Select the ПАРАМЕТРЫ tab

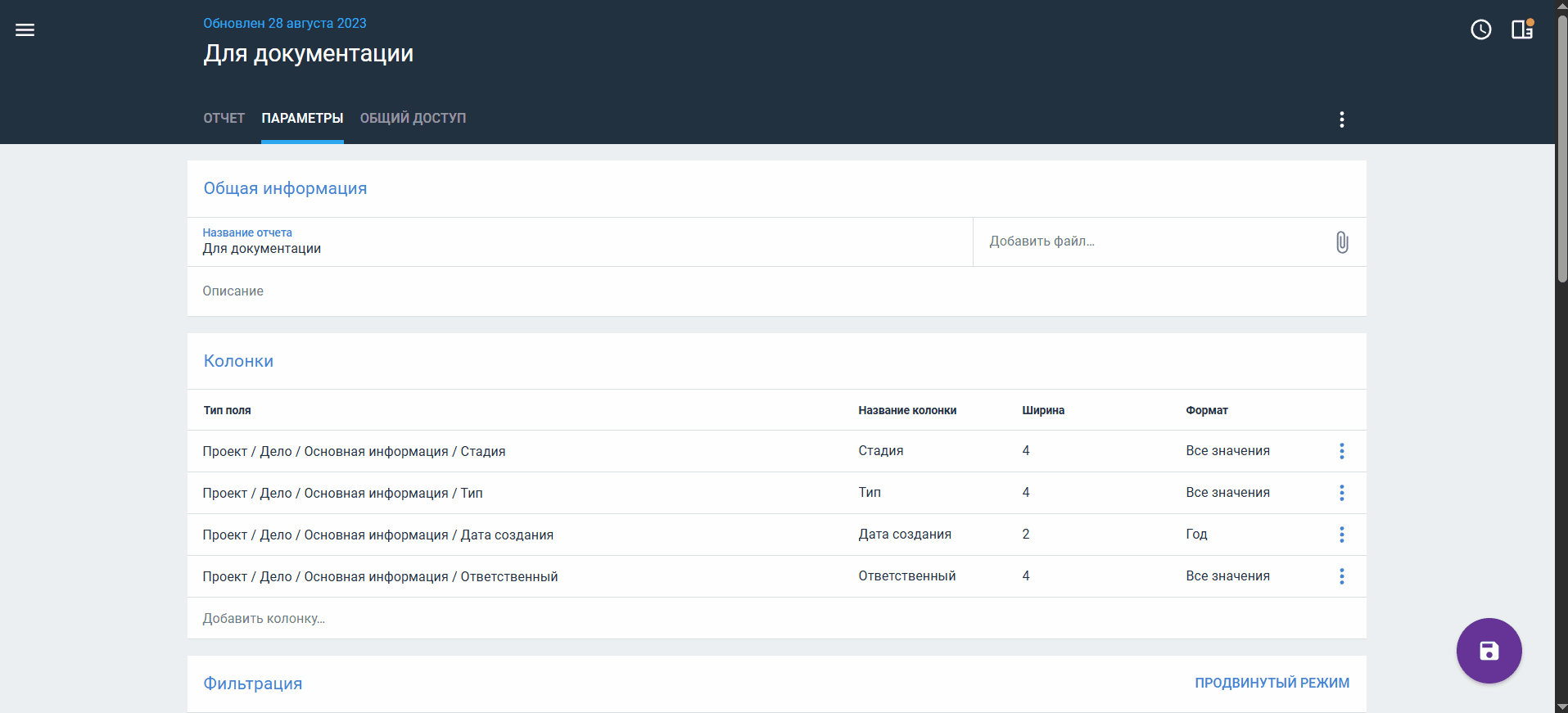302,119
